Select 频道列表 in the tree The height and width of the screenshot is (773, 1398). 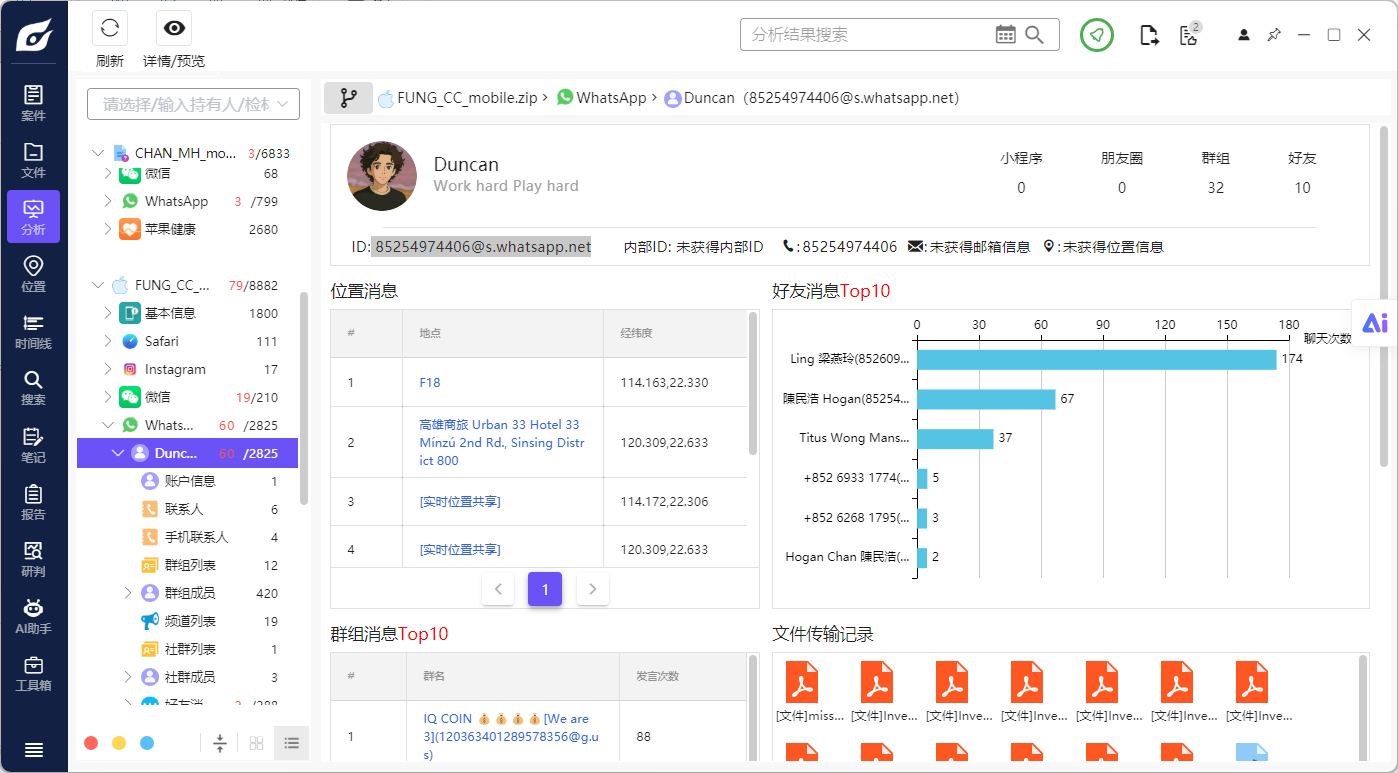coord(188,621)
